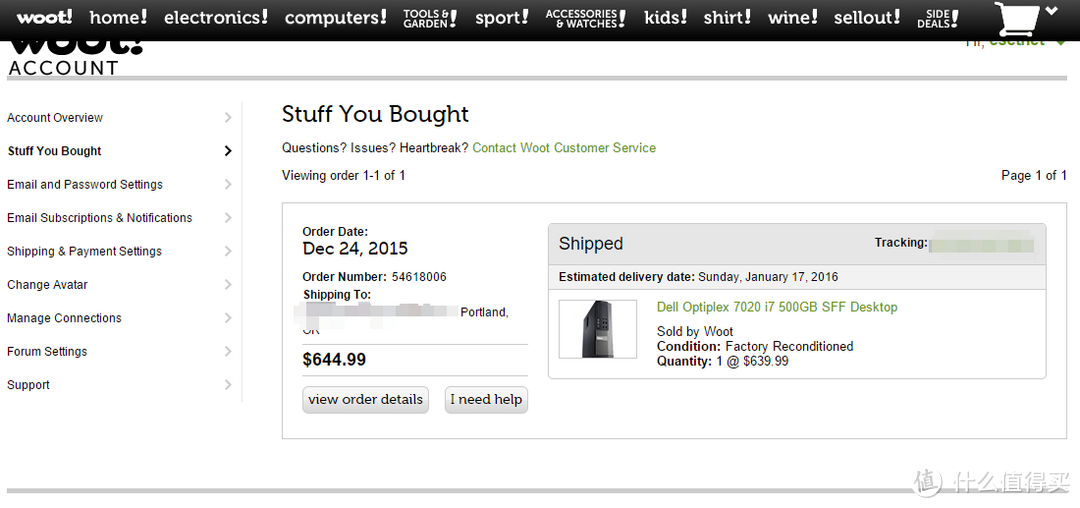
Task: Open the Dell Optiplex 7020 product link
Action: click(x=777, y=307)
